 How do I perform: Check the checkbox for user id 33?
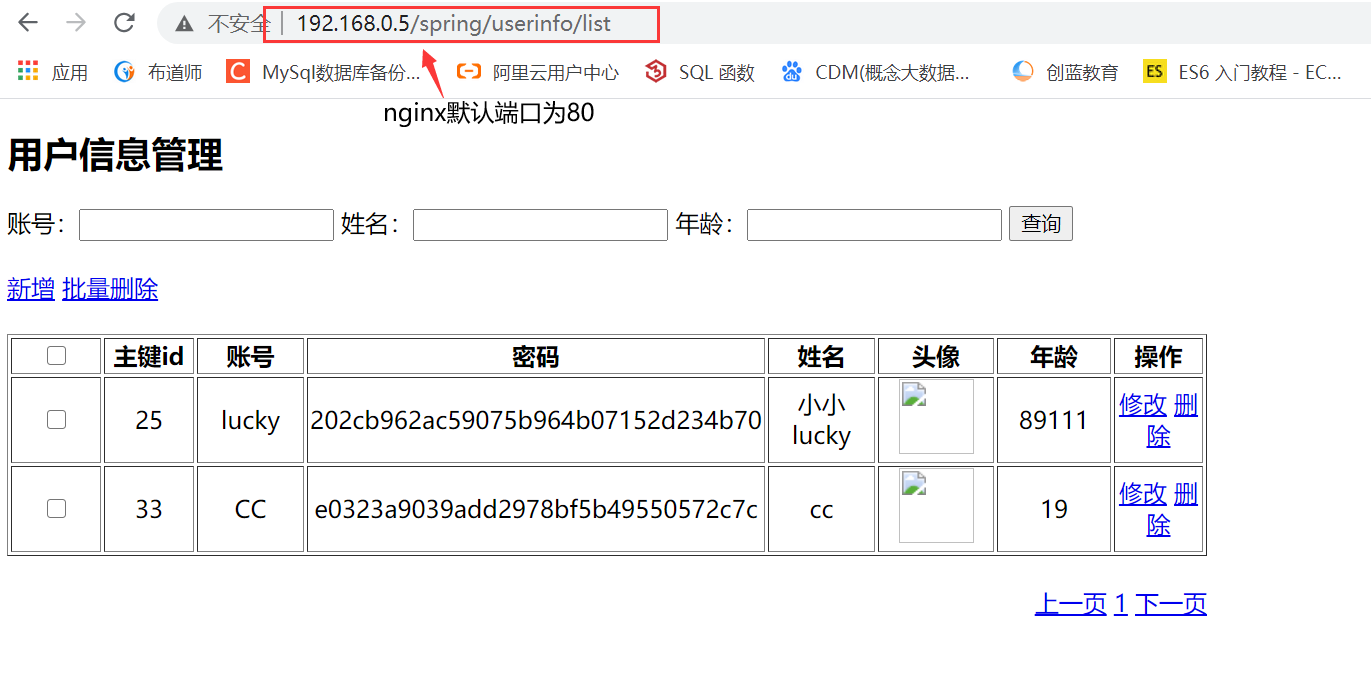(55, 509)
